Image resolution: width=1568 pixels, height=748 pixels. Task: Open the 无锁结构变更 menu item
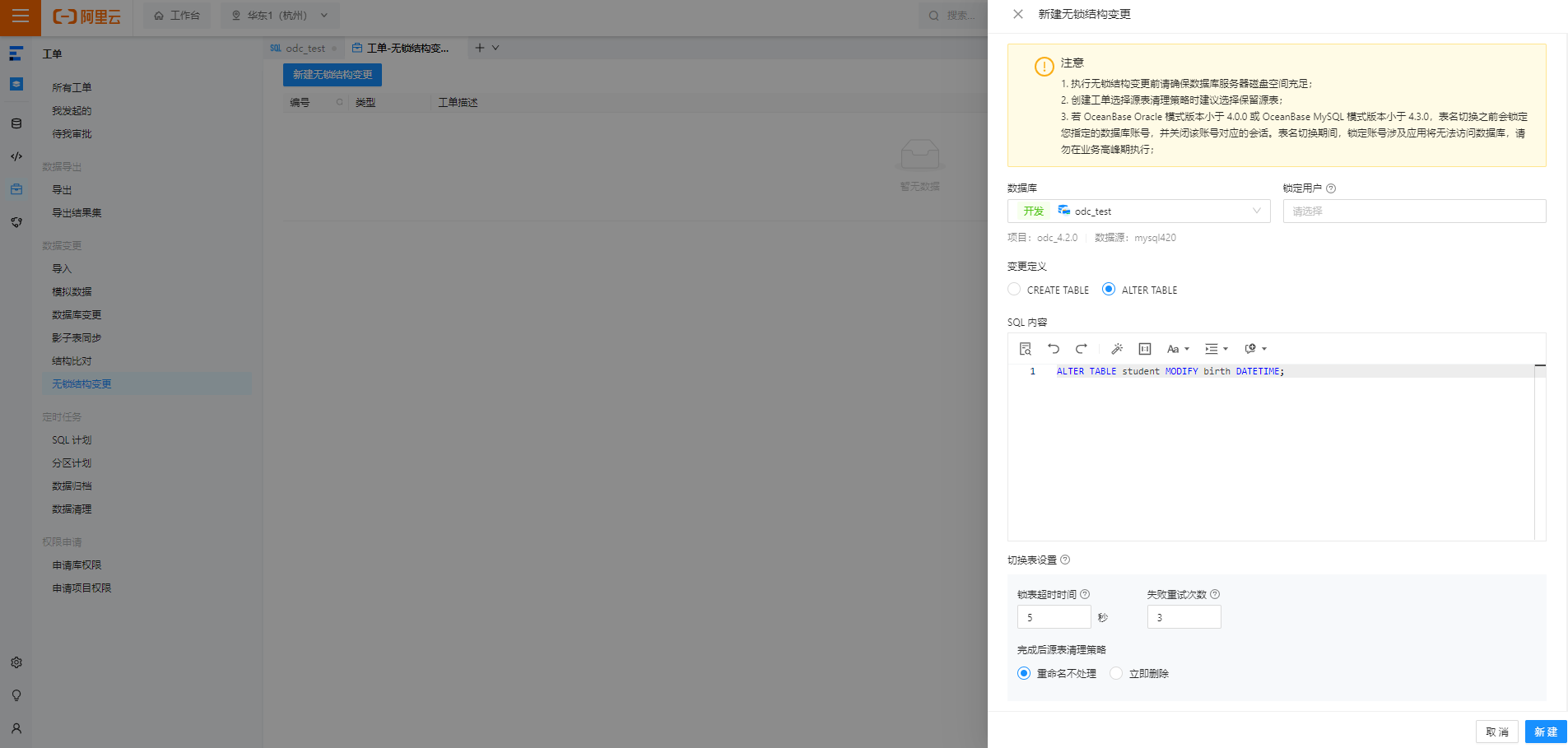(80, 383)
